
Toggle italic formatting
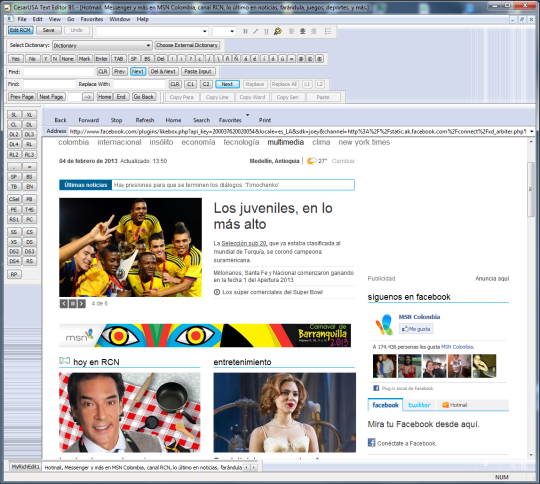[x=256, y=31]
